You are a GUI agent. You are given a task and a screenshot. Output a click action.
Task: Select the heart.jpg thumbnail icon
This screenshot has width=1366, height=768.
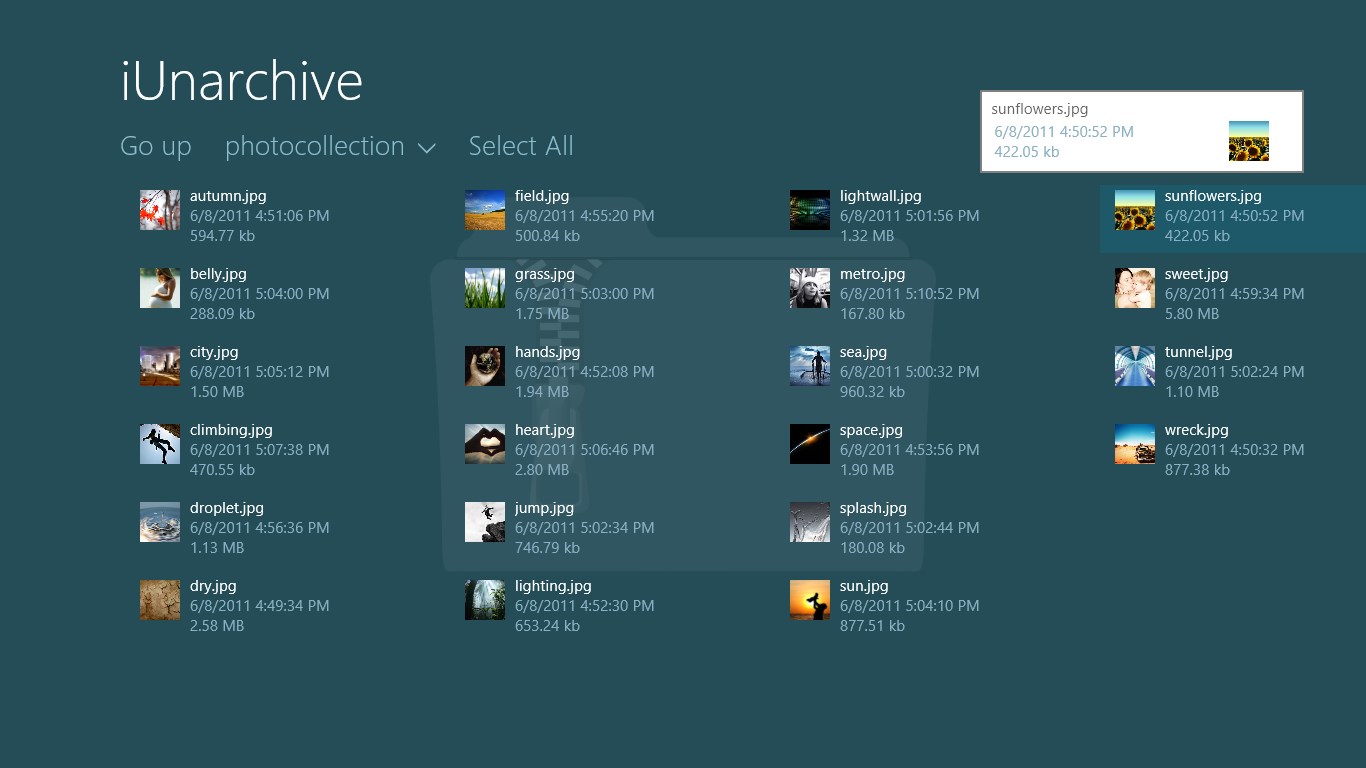coord(485,444)
